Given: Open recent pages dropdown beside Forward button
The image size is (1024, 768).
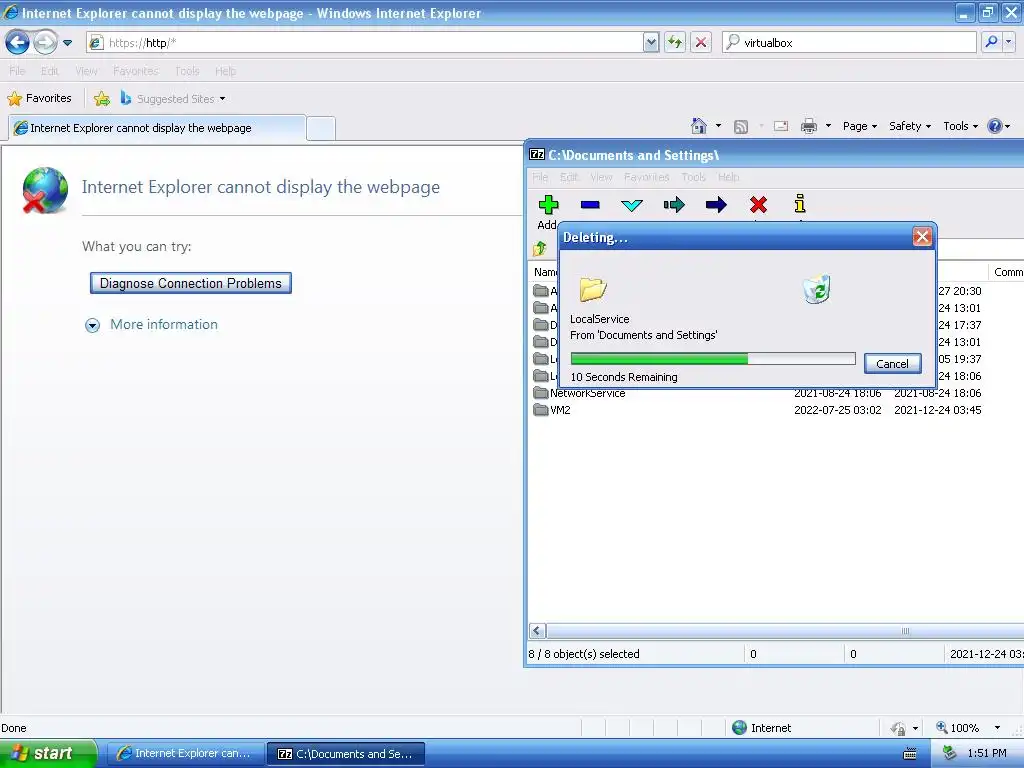Looking at the screenshot, I should click(67, 43).
